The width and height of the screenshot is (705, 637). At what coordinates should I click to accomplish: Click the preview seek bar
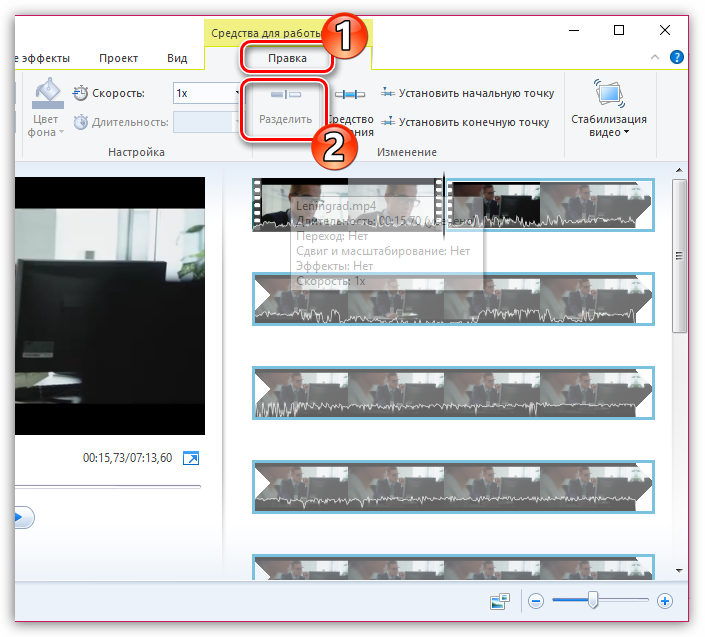(x=108, y=486)
